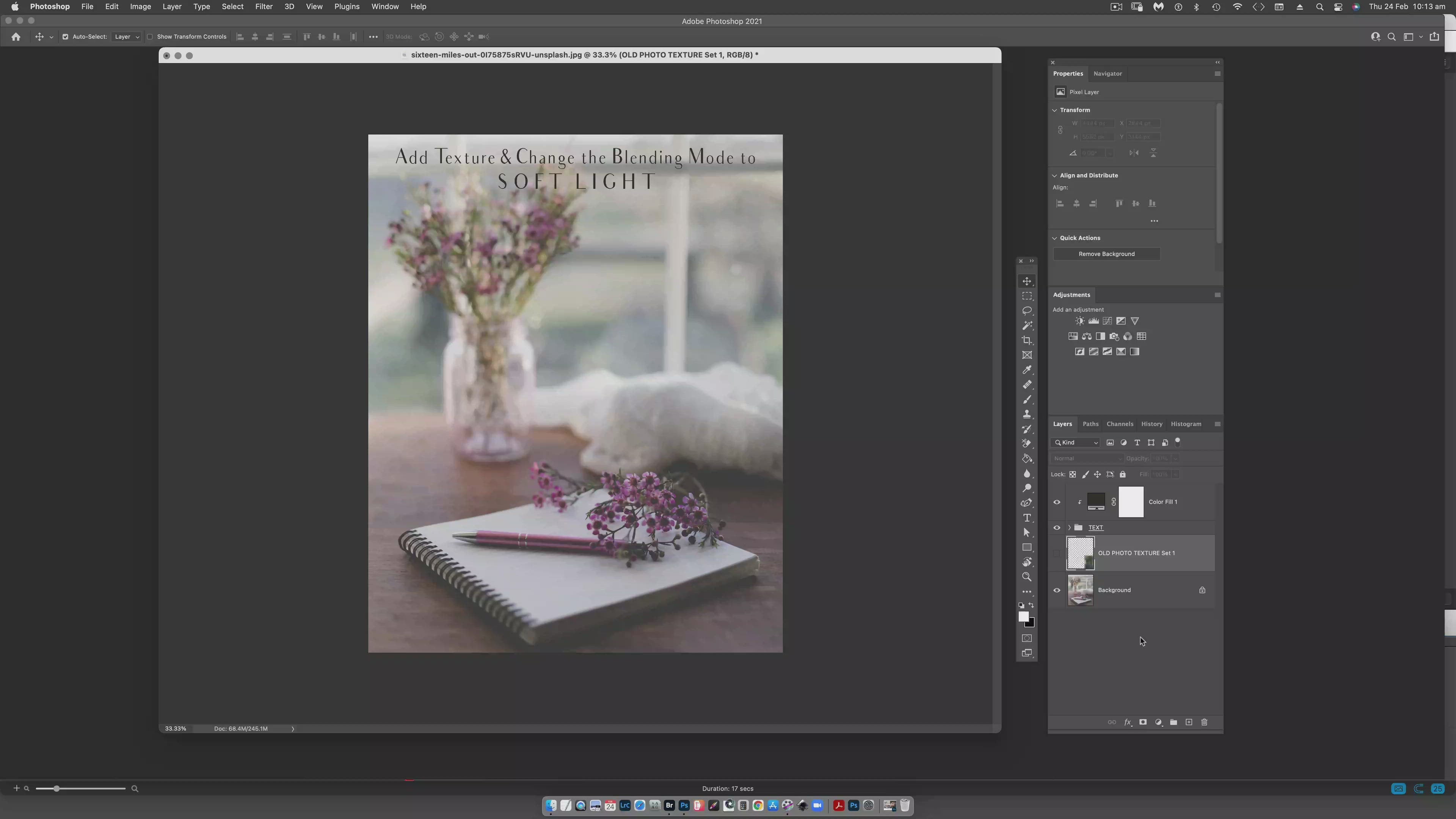The width and height of the screenshot is (1456, 819).
Task: Click the add layer mask icon
Action: pyautogui.click(x=1143, y=722)
